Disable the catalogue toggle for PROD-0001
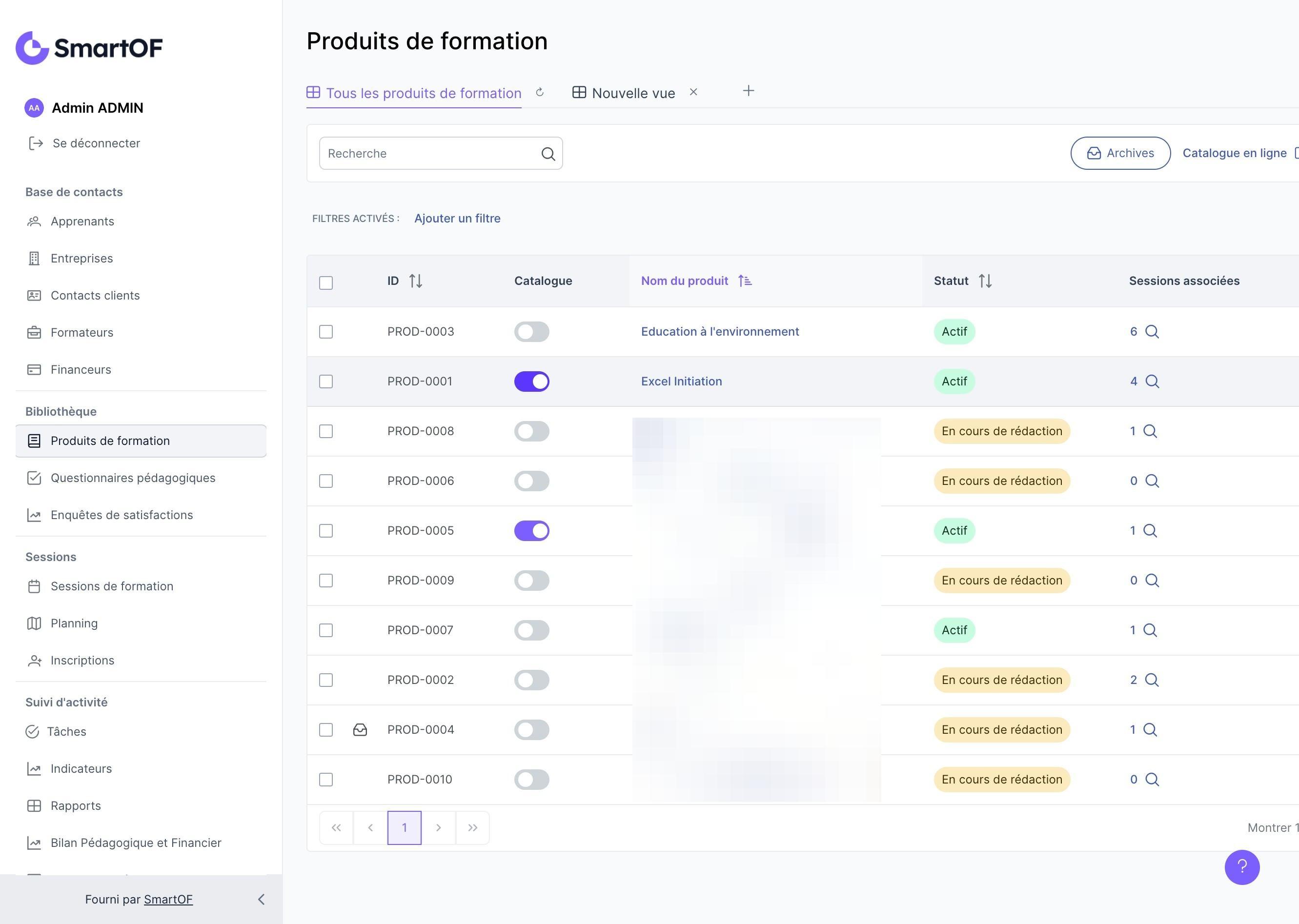This screenshot has height=924, width=1299. (531, 382)
